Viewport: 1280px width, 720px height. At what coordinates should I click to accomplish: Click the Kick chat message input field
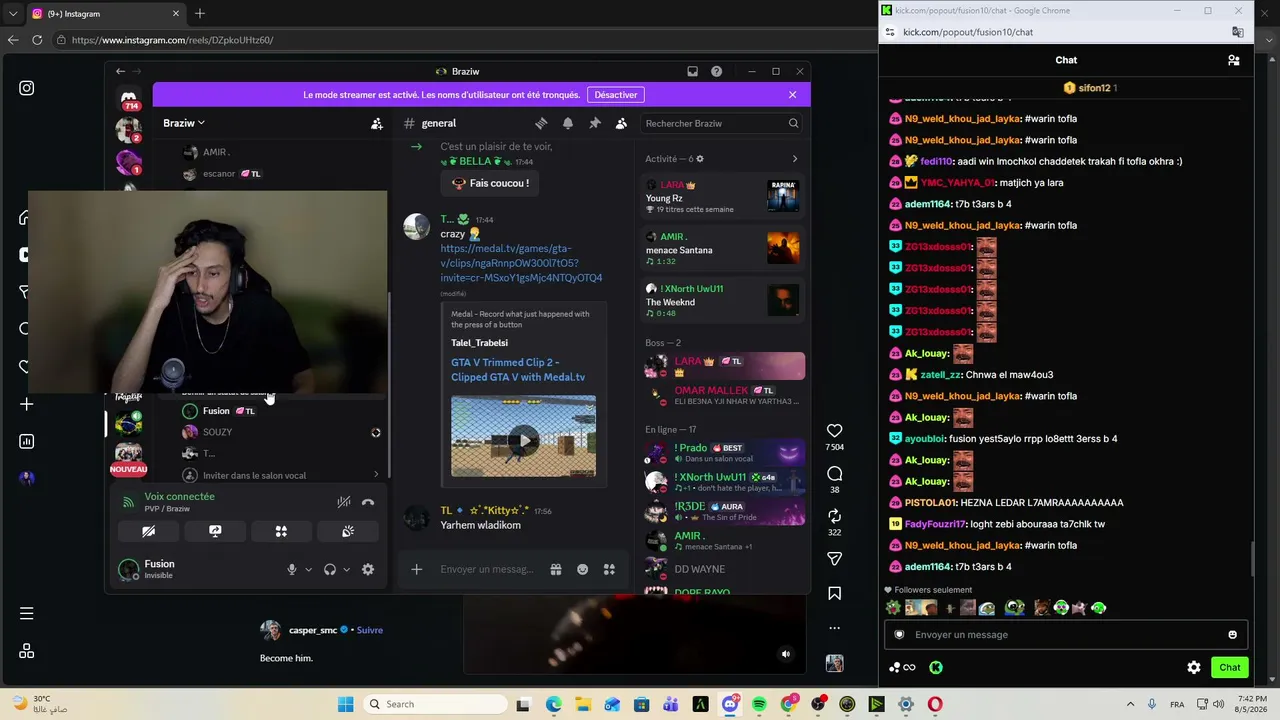tap(1065, 634)
